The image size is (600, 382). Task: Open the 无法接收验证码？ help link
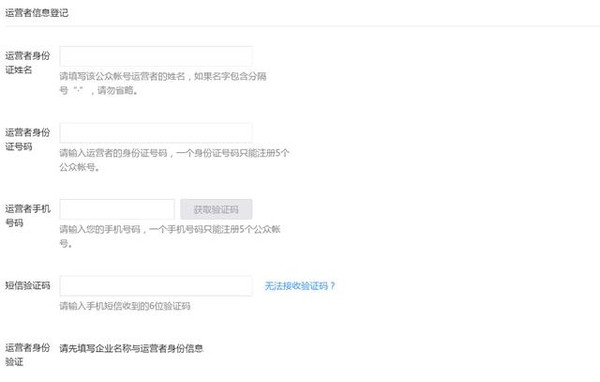click(x=300, y=286)
